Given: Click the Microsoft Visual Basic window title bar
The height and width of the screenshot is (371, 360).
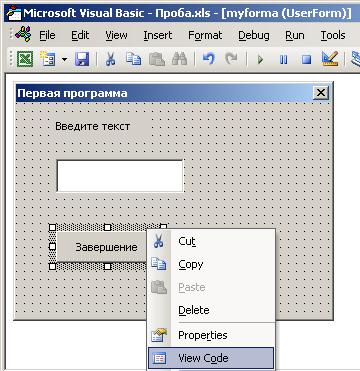Looking at the screenshot, I should coord(182,12).
